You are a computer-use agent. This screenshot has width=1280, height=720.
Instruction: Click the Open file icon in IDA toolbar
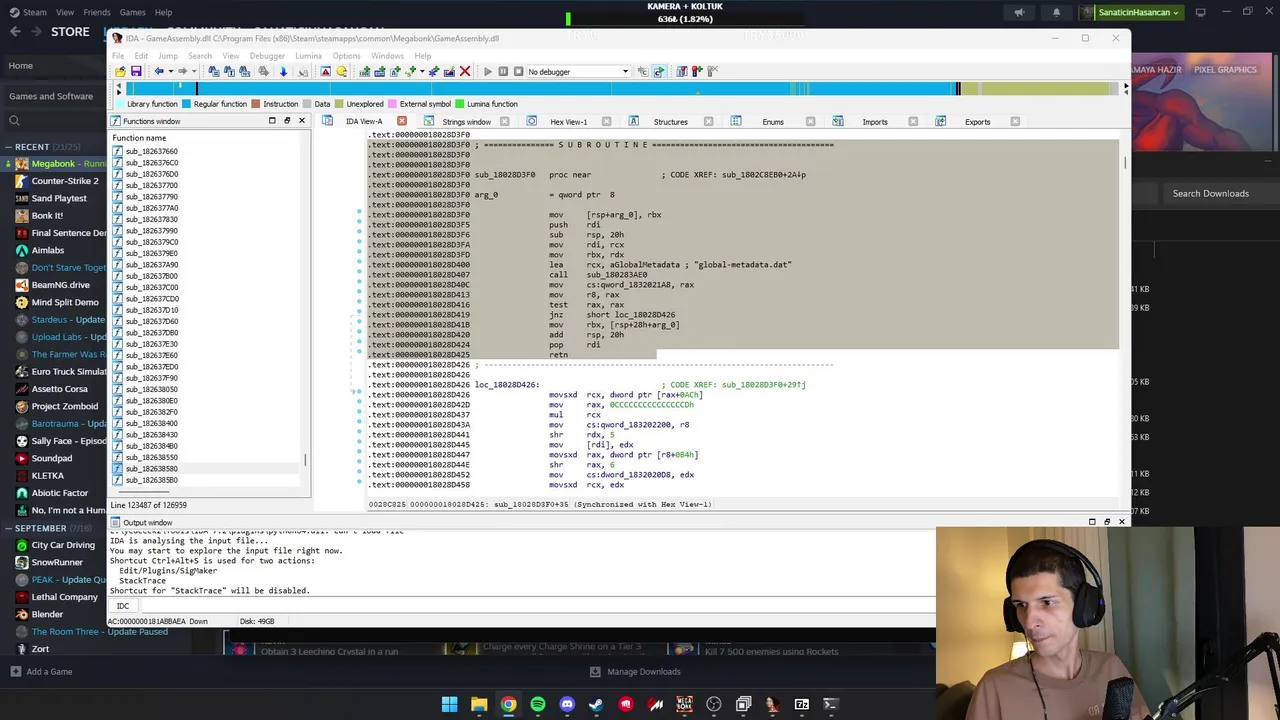[120, 71]
